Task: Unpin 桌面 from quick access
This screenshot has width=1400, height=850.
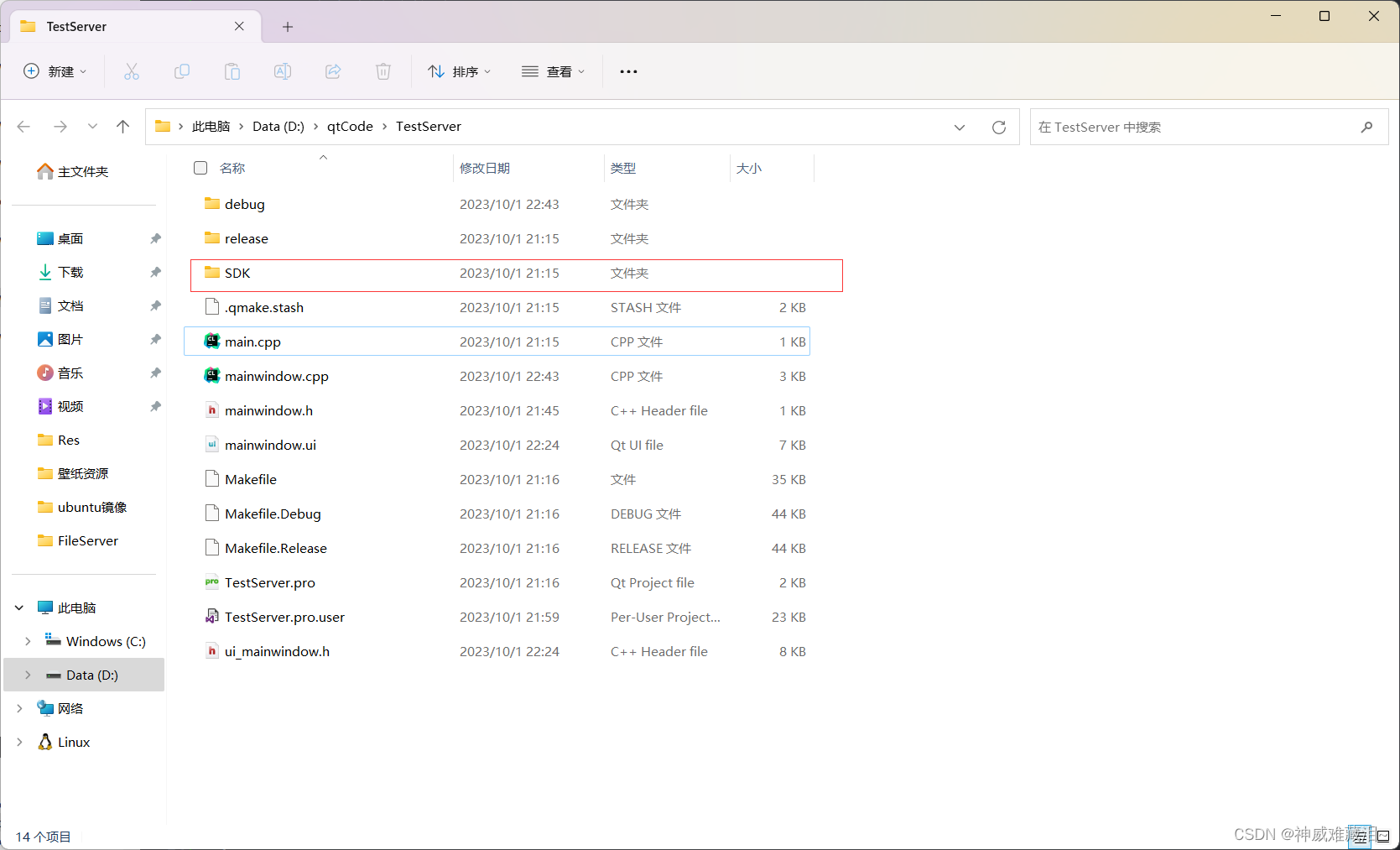Action: point(155,239)
